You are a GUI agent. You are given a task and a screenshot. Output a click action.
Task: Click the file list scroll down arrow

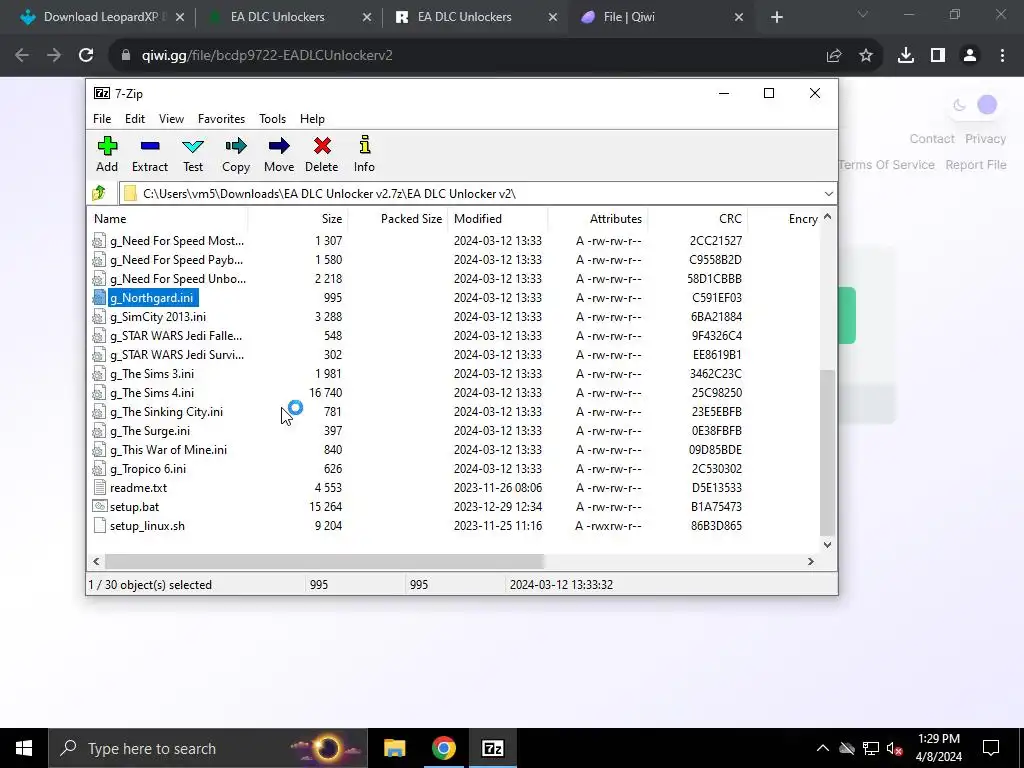pos(827,545)
